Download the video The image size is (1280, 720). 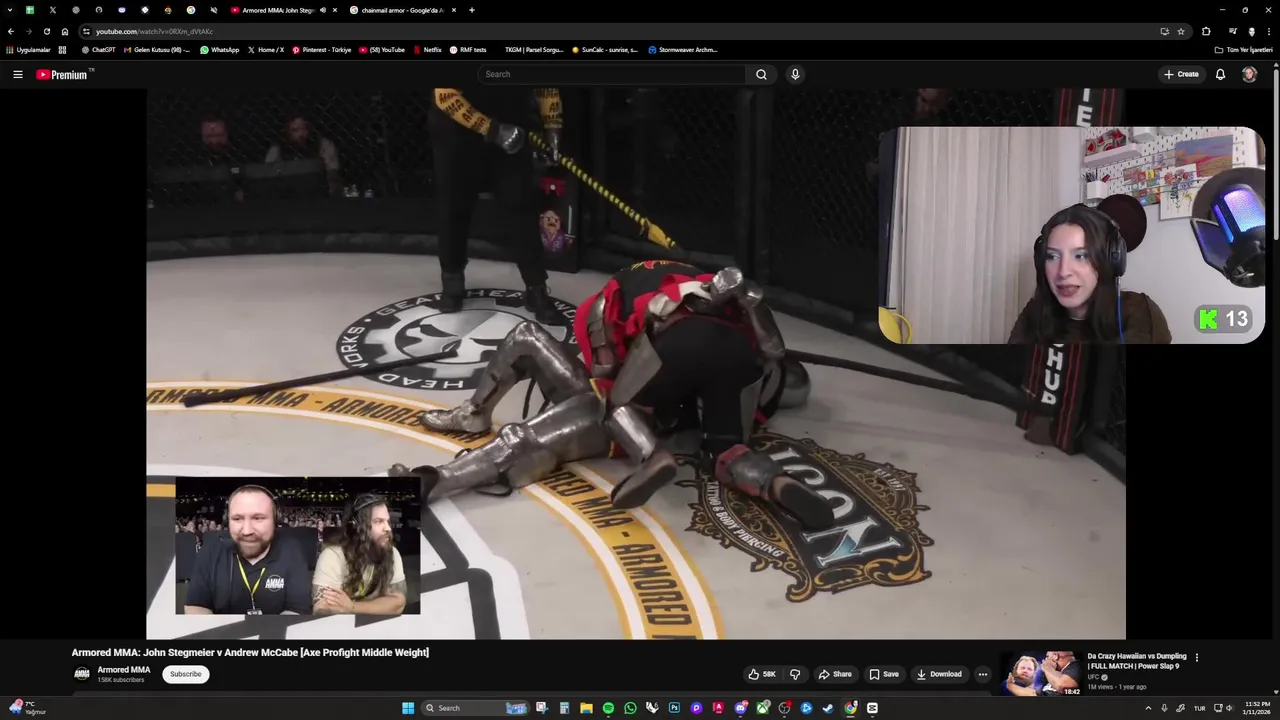(939, 674)
